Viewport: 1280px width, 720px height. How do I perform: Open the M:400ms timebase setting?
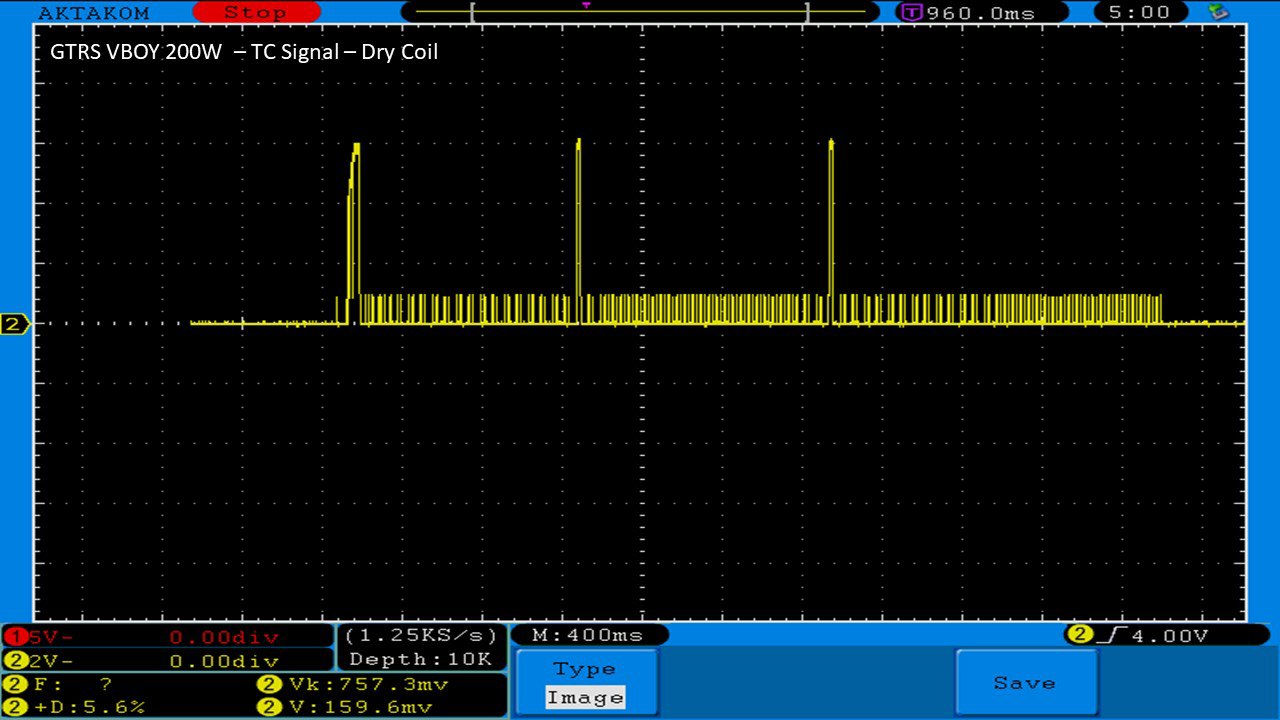tap(588, 635)
